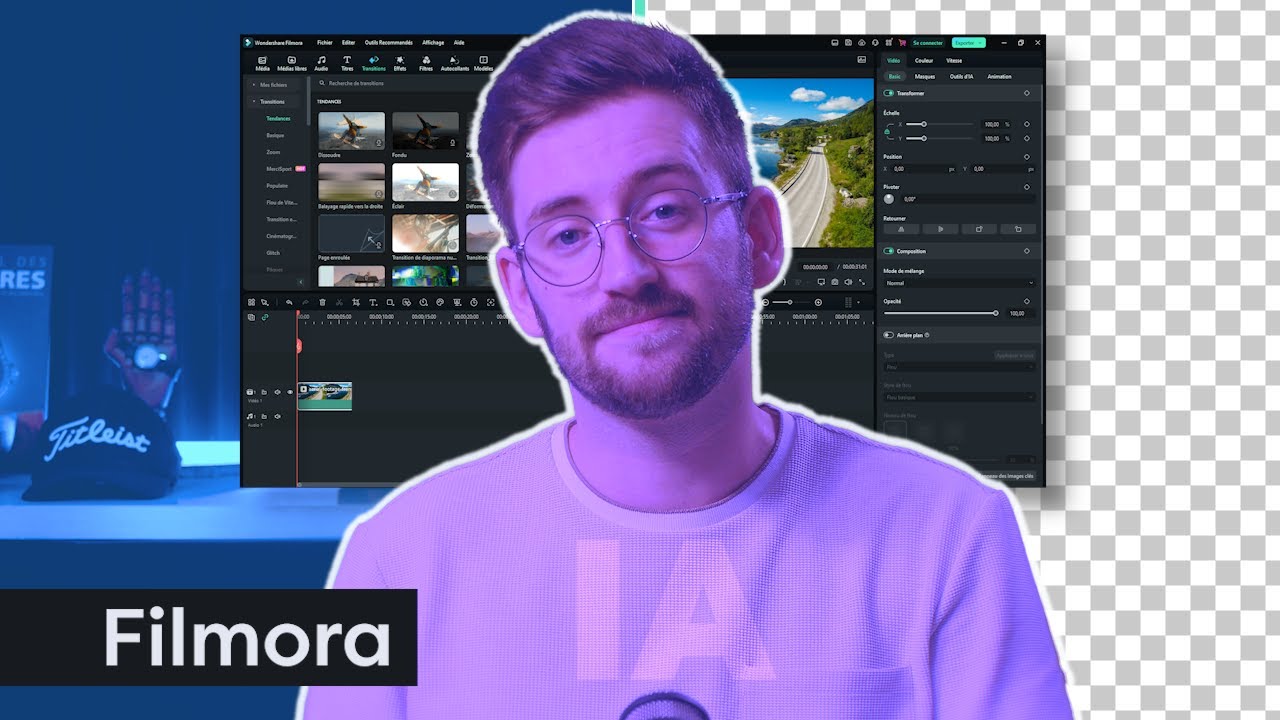The image size is (1280, 720).
Task: Click the color palette icon in timeline toolbar
Action: [x=440, y=302]
